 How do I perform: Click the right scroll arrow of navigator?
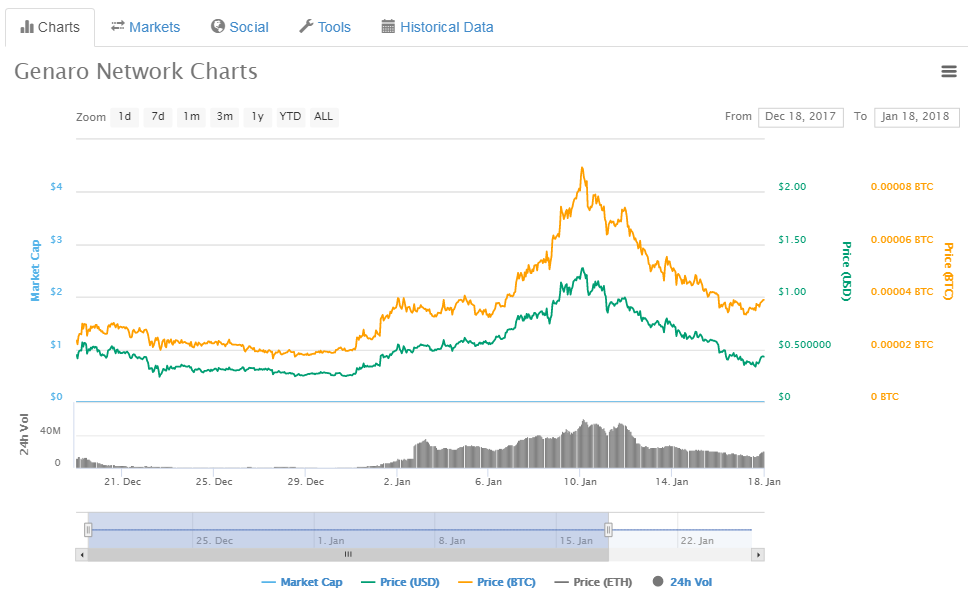758,555
